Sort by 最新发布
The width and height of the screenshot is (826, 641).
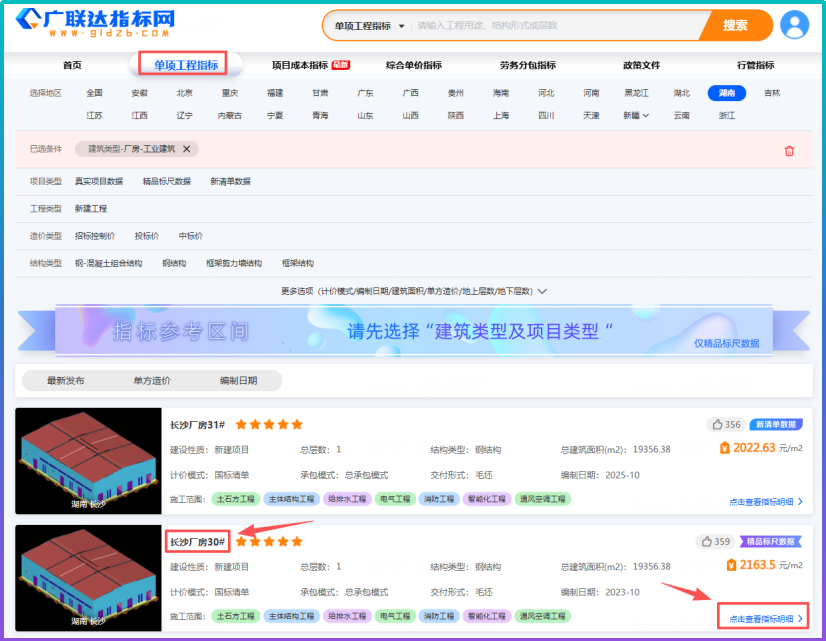[65, 381]
